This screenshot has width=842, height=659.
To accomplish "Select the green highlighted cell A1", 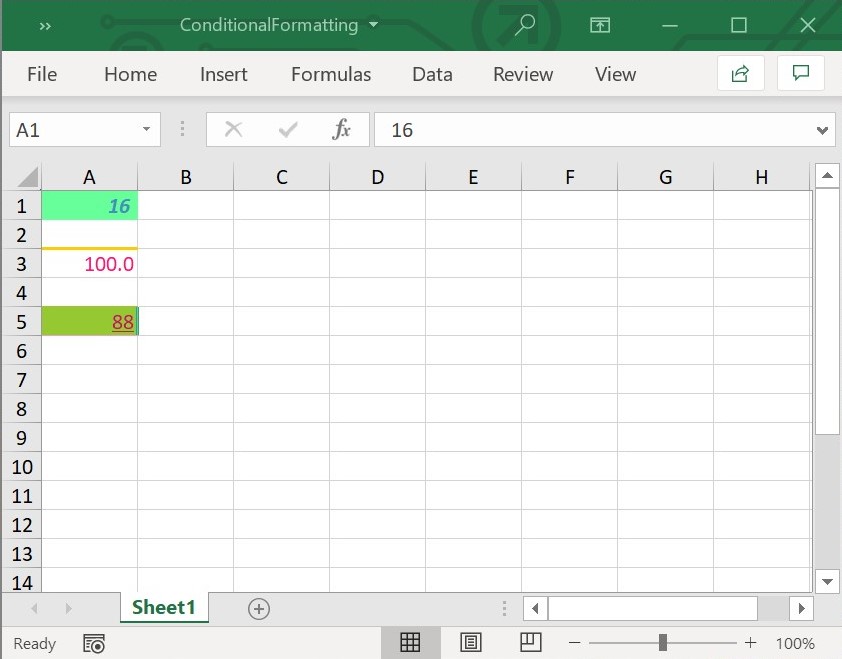I will (89, 205).
